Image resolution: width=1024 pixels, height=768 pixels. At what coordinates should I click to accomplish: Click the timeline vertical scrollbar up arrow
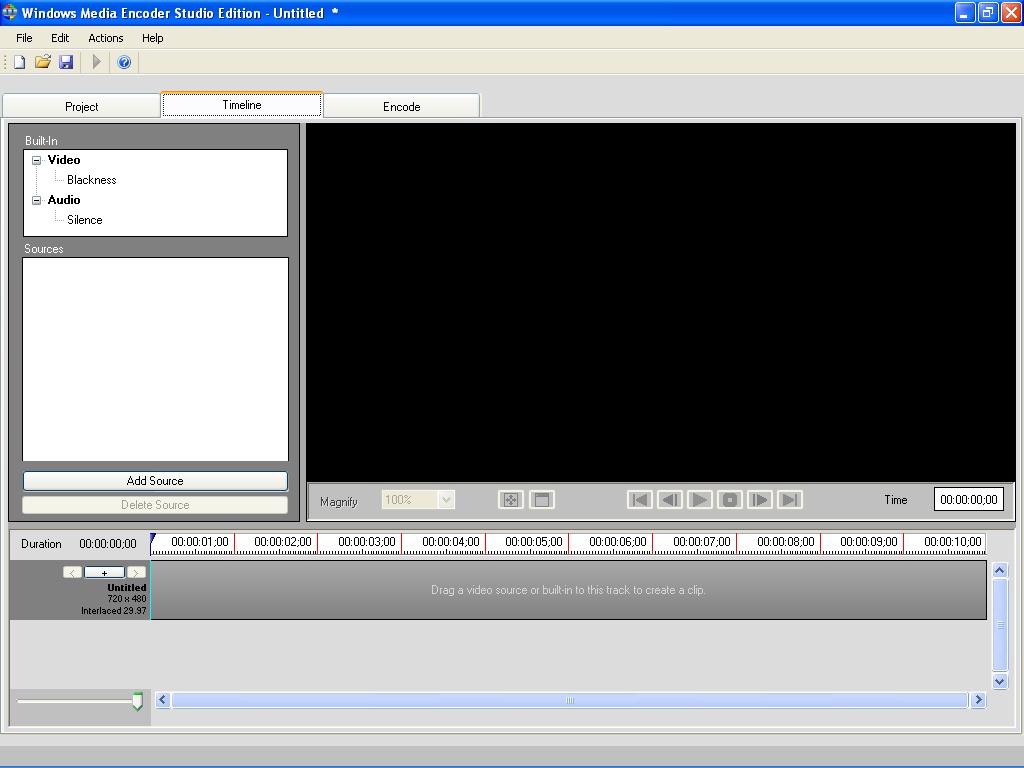[x=1000, y=571]
